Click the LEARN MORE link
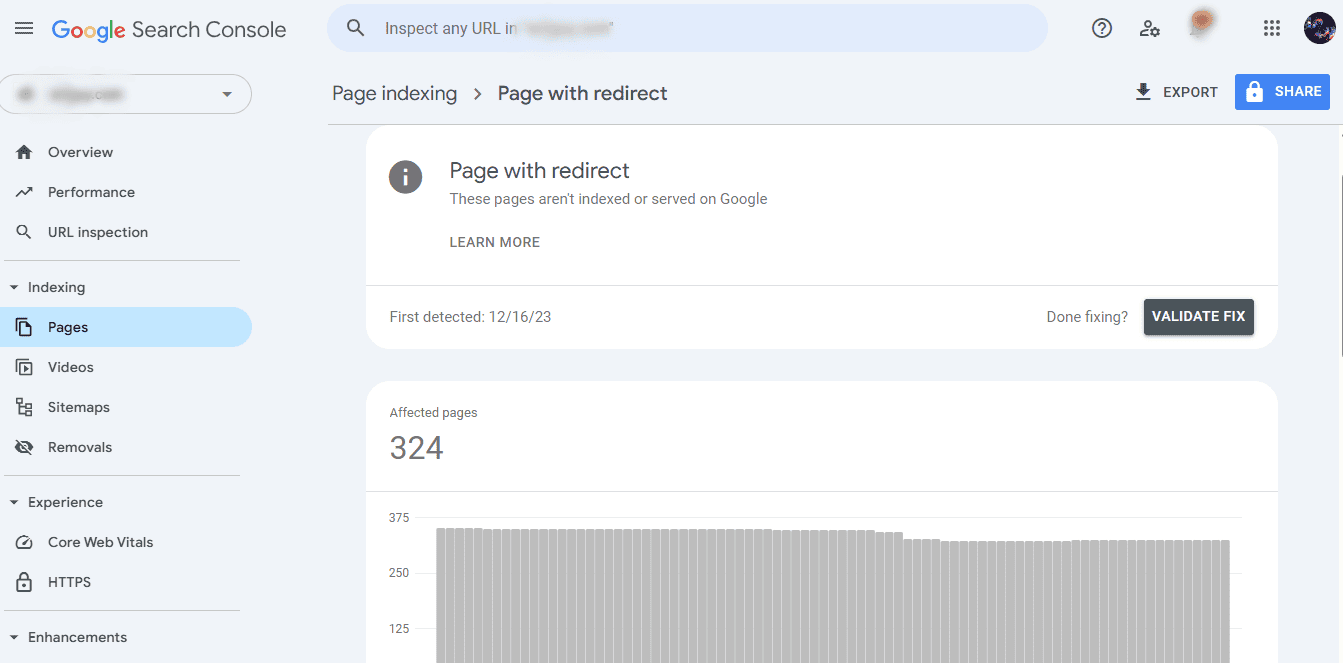The image size is (1343, 663). [x=494, y=242]
